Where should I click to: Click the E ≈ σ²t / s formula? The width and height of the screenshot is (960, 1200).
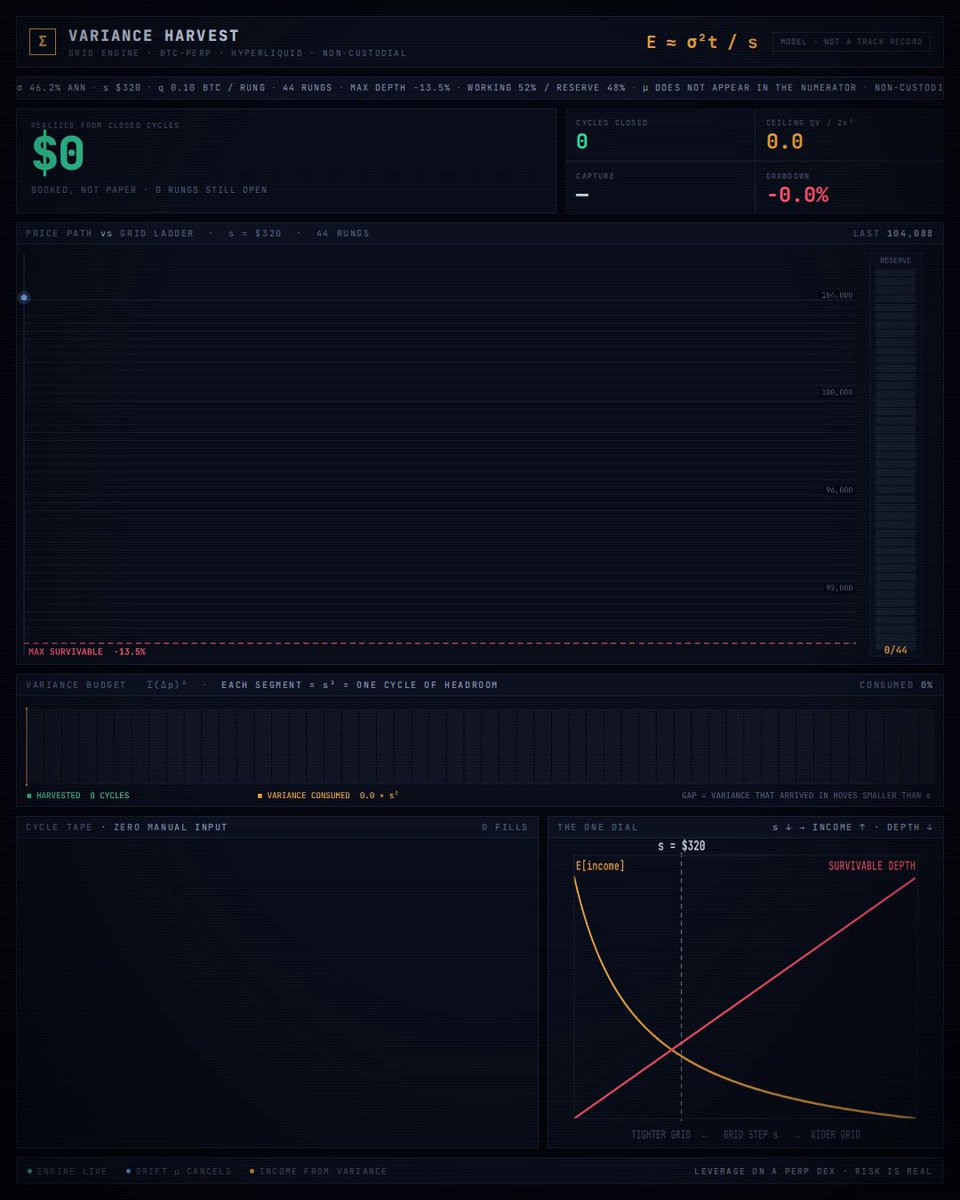point(702,42)
